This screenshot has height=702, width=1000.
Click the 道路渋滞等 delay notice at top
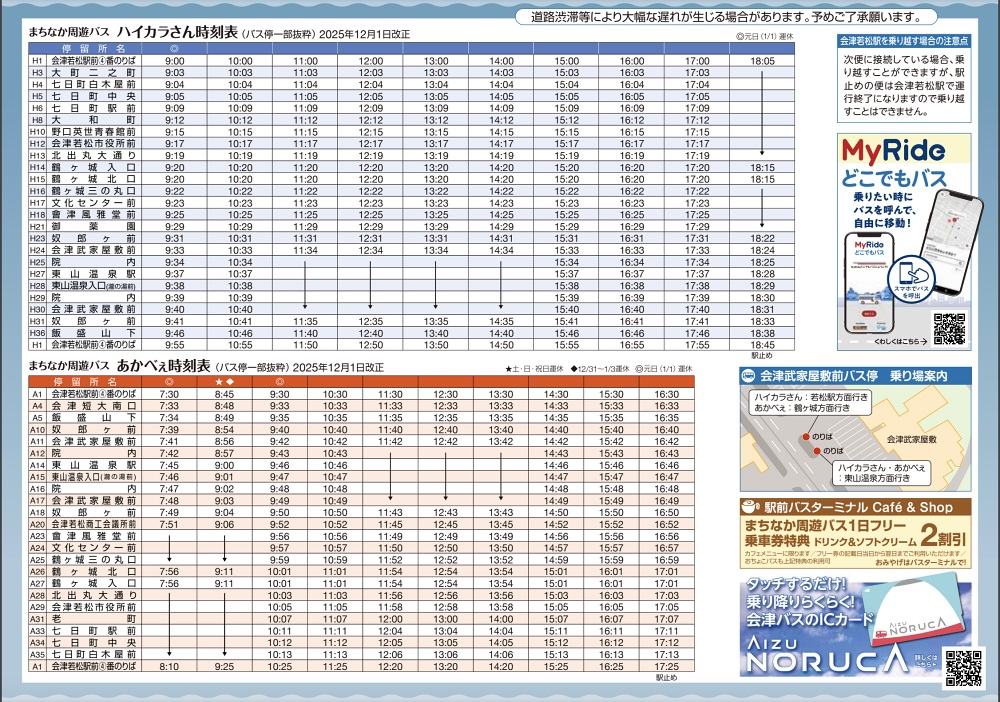click(726, 17)
